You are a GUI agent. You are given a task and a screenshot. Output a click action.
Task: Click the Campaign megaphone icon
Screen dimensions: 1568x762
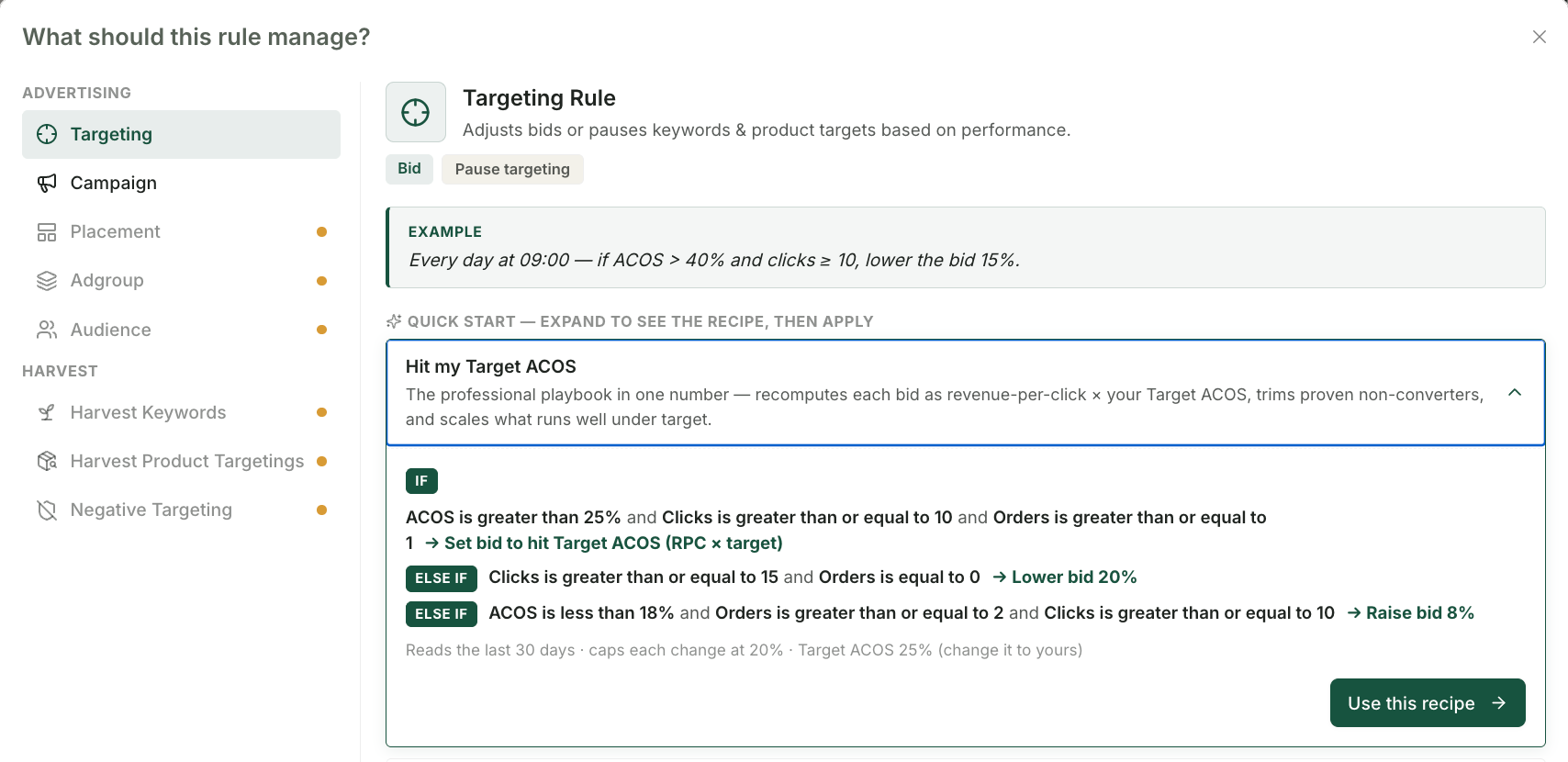coord(47,183)
